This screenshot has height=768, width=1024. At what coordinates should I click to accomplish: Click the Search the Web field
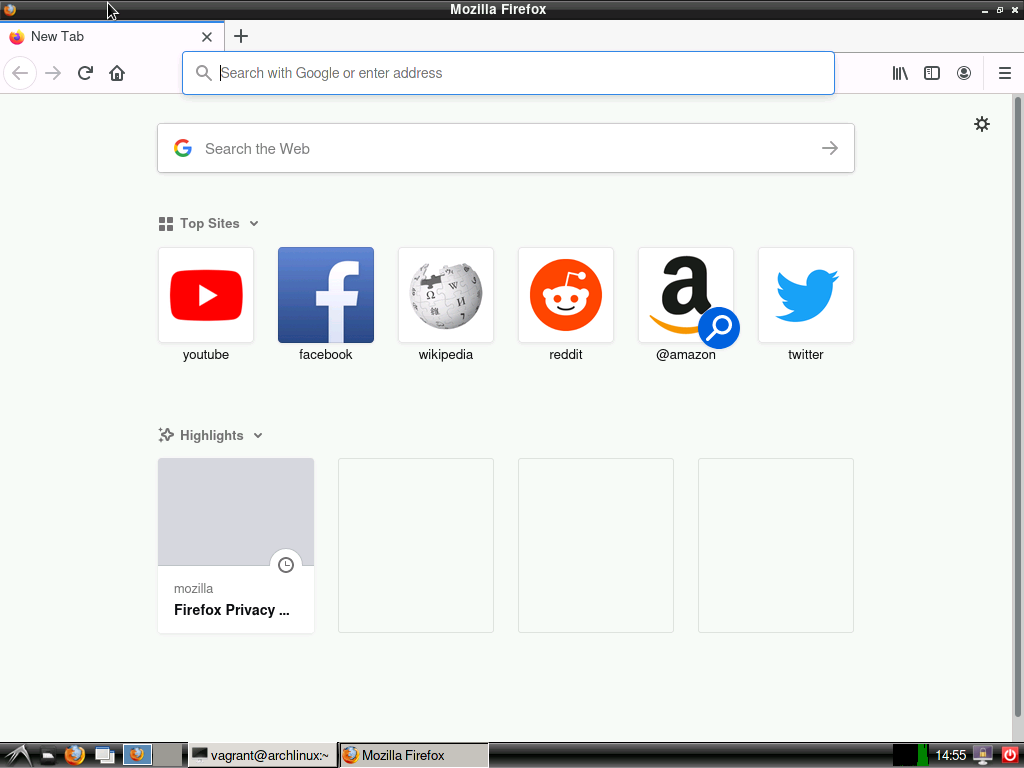[x=505, y=148]
